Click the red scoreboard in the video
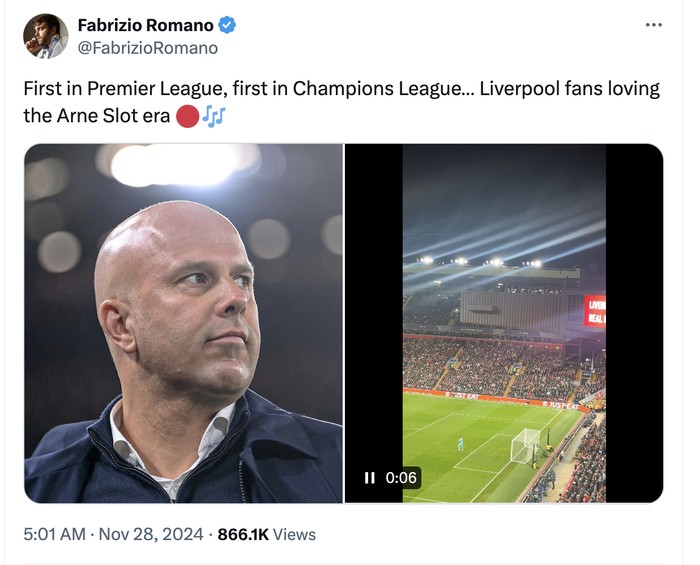This screenshot has width=700, height=565. 595,310
